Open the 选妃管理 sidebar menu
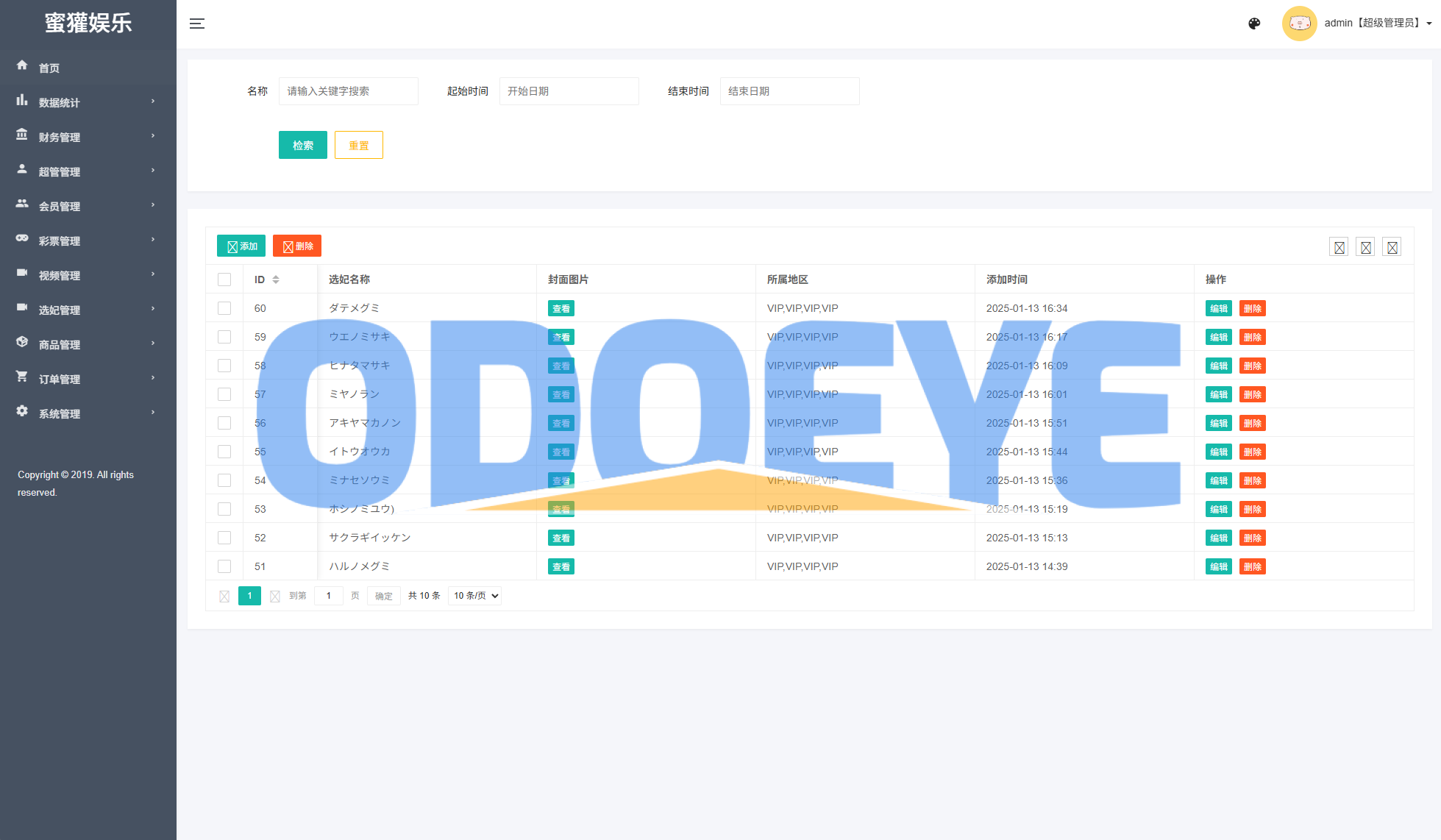 [x=60, y=310]
